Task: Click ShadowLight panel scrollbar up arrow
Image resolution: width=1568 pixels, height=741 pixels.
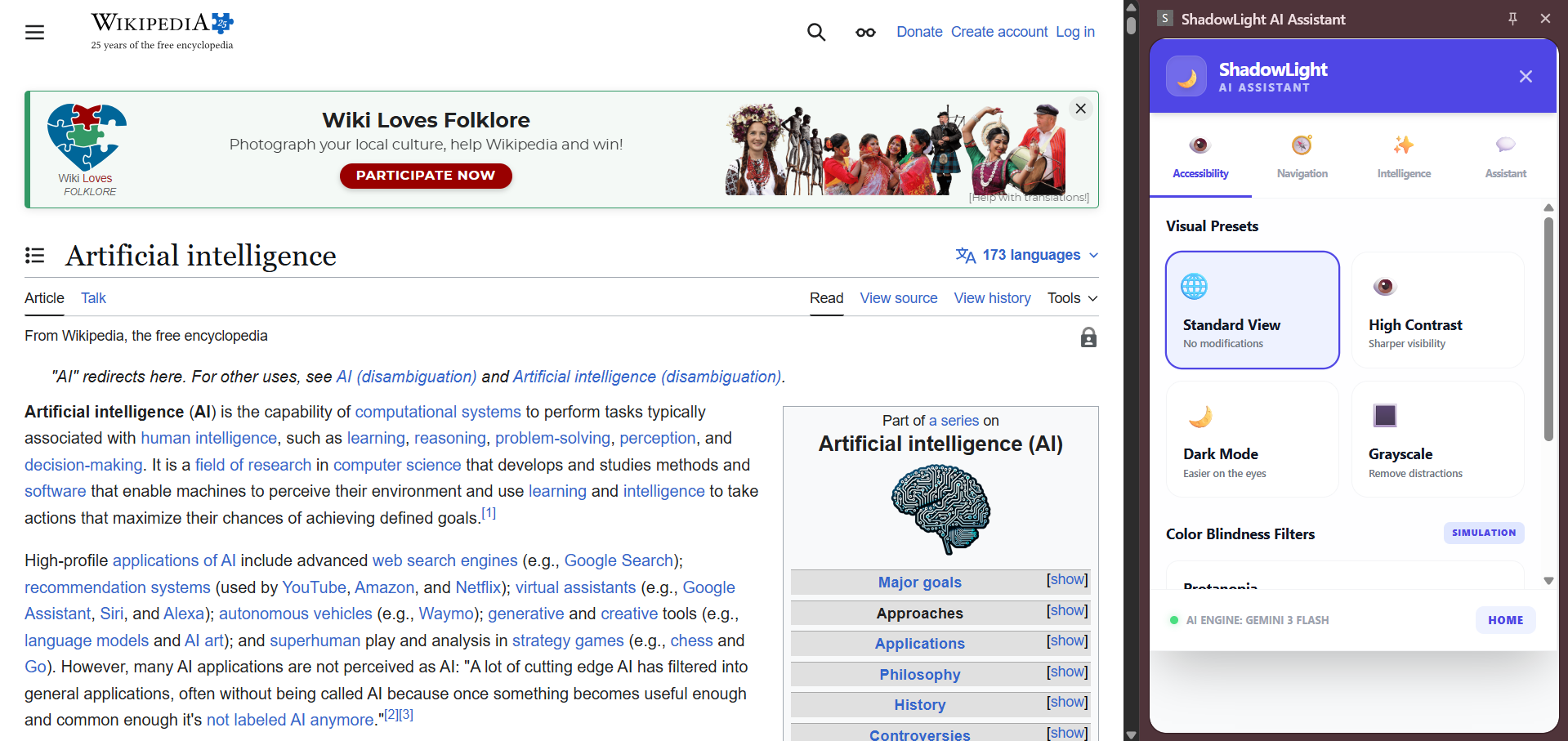Action: click(1548, 208)
